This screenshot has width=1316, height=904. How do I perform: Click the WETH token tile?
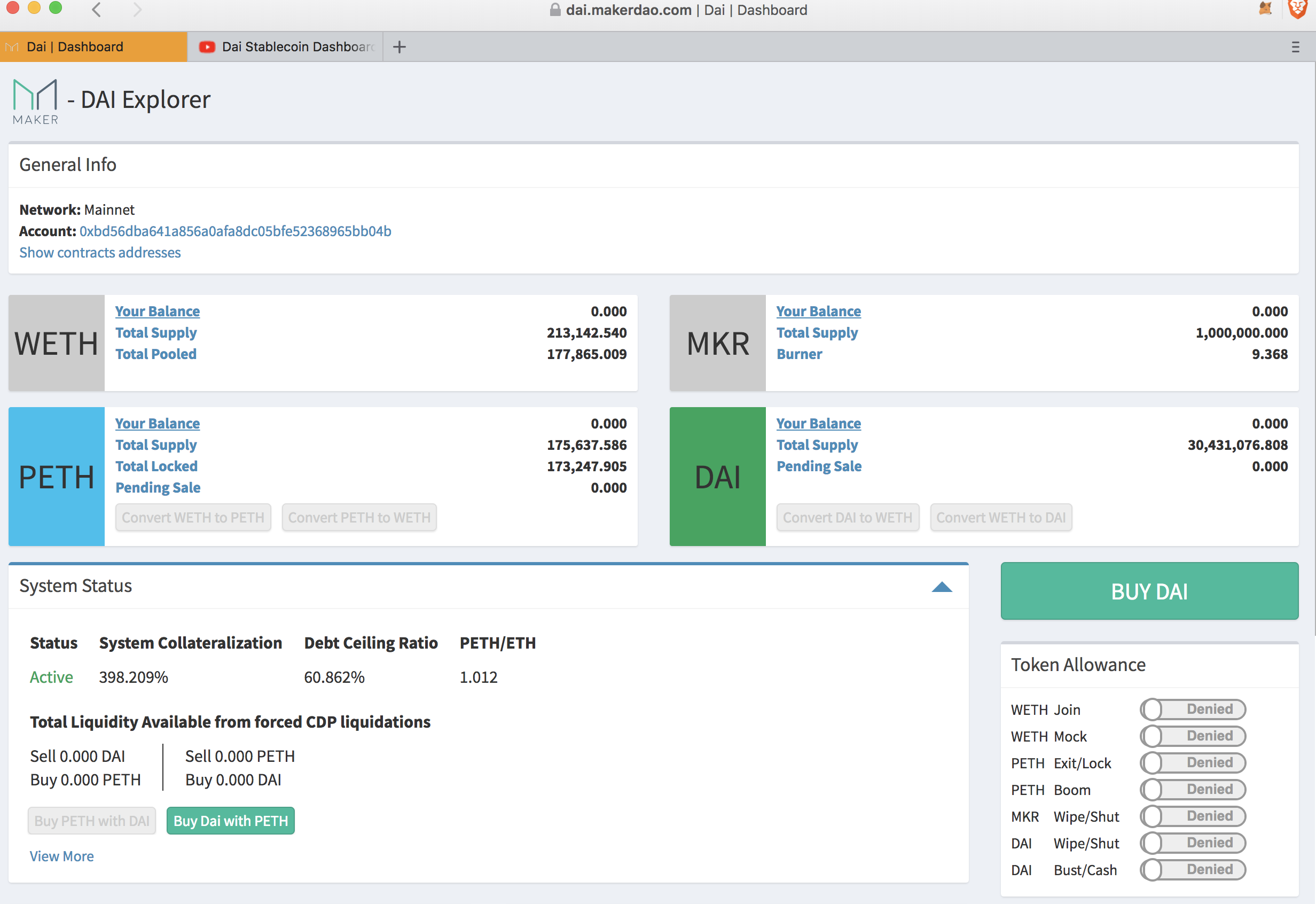(57, 342)
